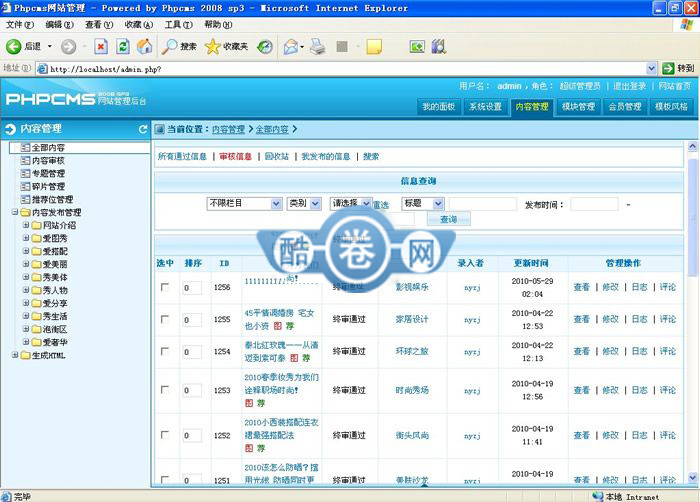The height and width of the screenshot is (502, 700).
Task: Tick the checkbox for row ID 1256
Action: point(165,287)
